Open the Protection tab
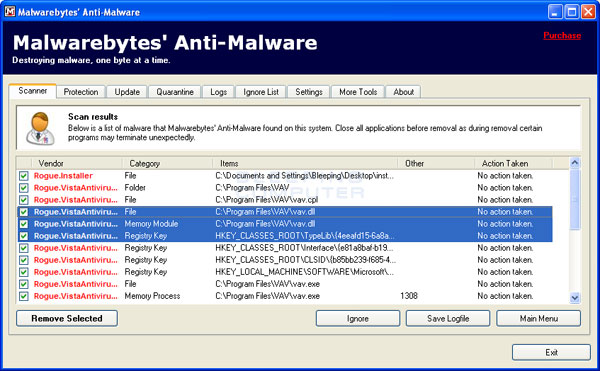Viewport: 600px width, 371px height. click(x=81, y=92)
